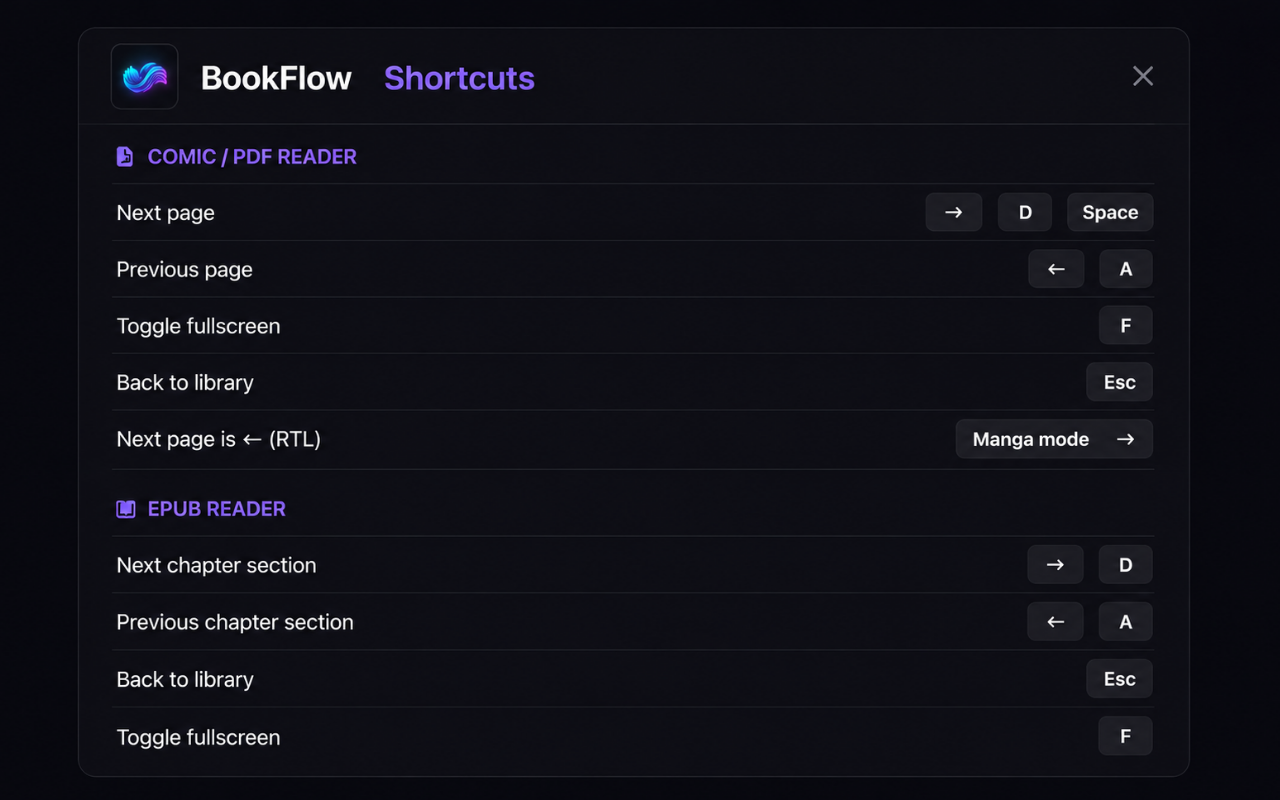Click the D key for Next chapter section

pyautogui.click(x=1126, y=565)
